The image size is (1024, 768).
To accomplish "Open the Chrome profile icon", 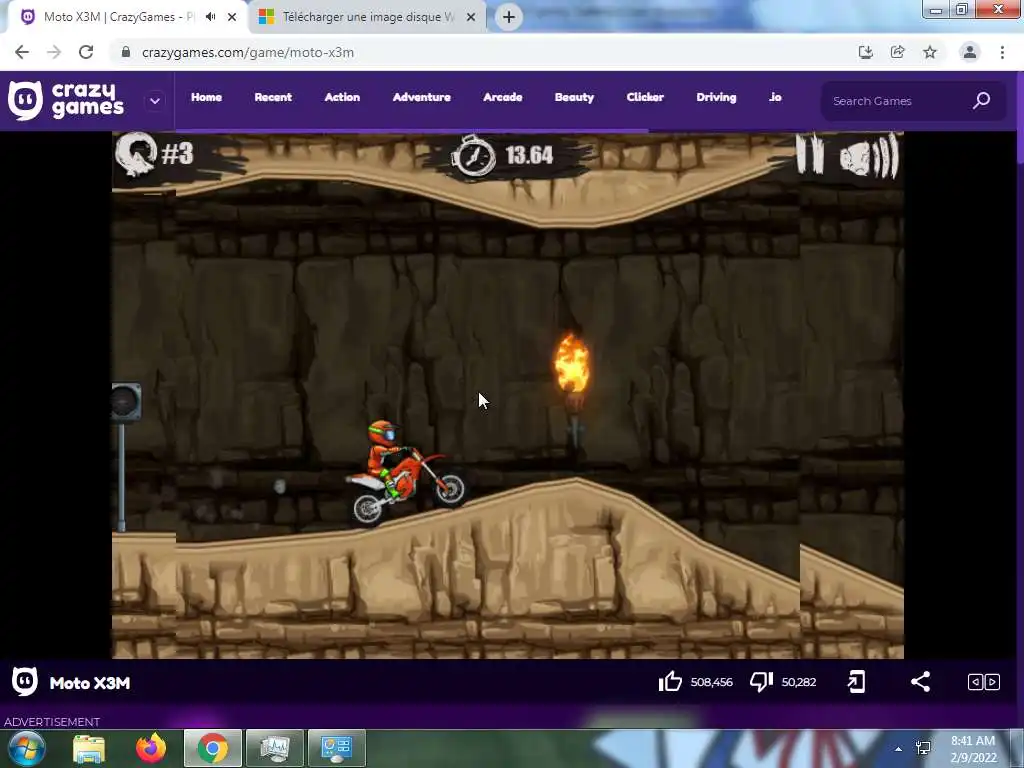I will point(970,52).
